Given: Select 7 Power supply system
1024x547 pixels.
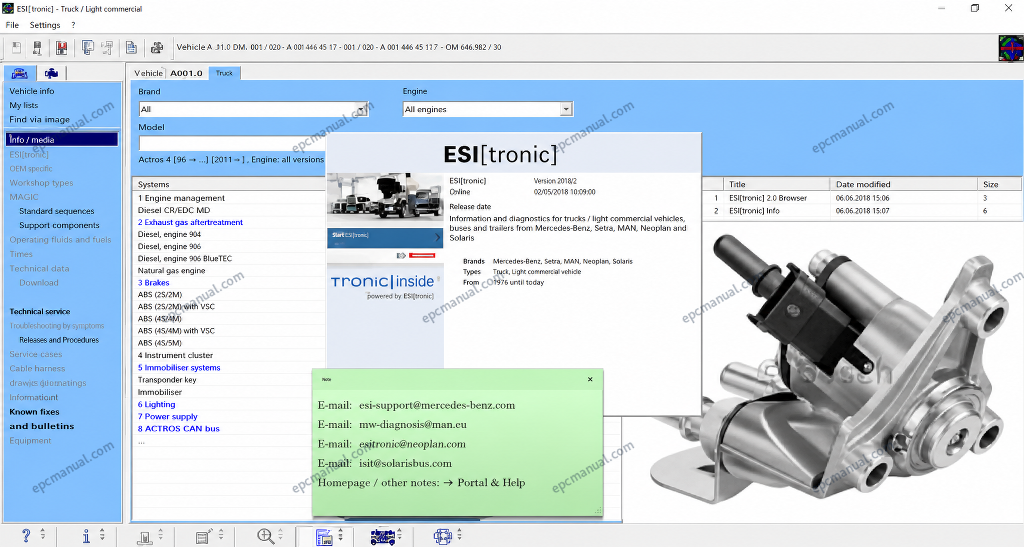Looking at the screenshot, I should (x=167, y=416).
